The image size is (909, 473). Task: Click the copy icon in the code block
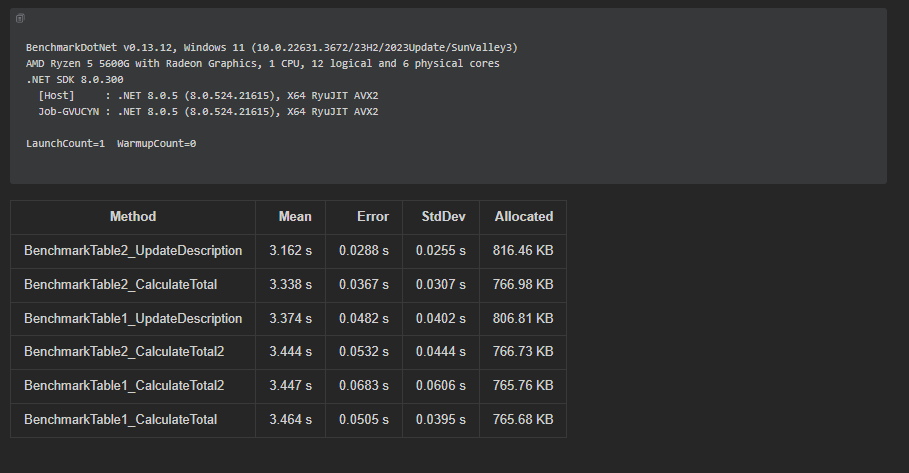20,19
